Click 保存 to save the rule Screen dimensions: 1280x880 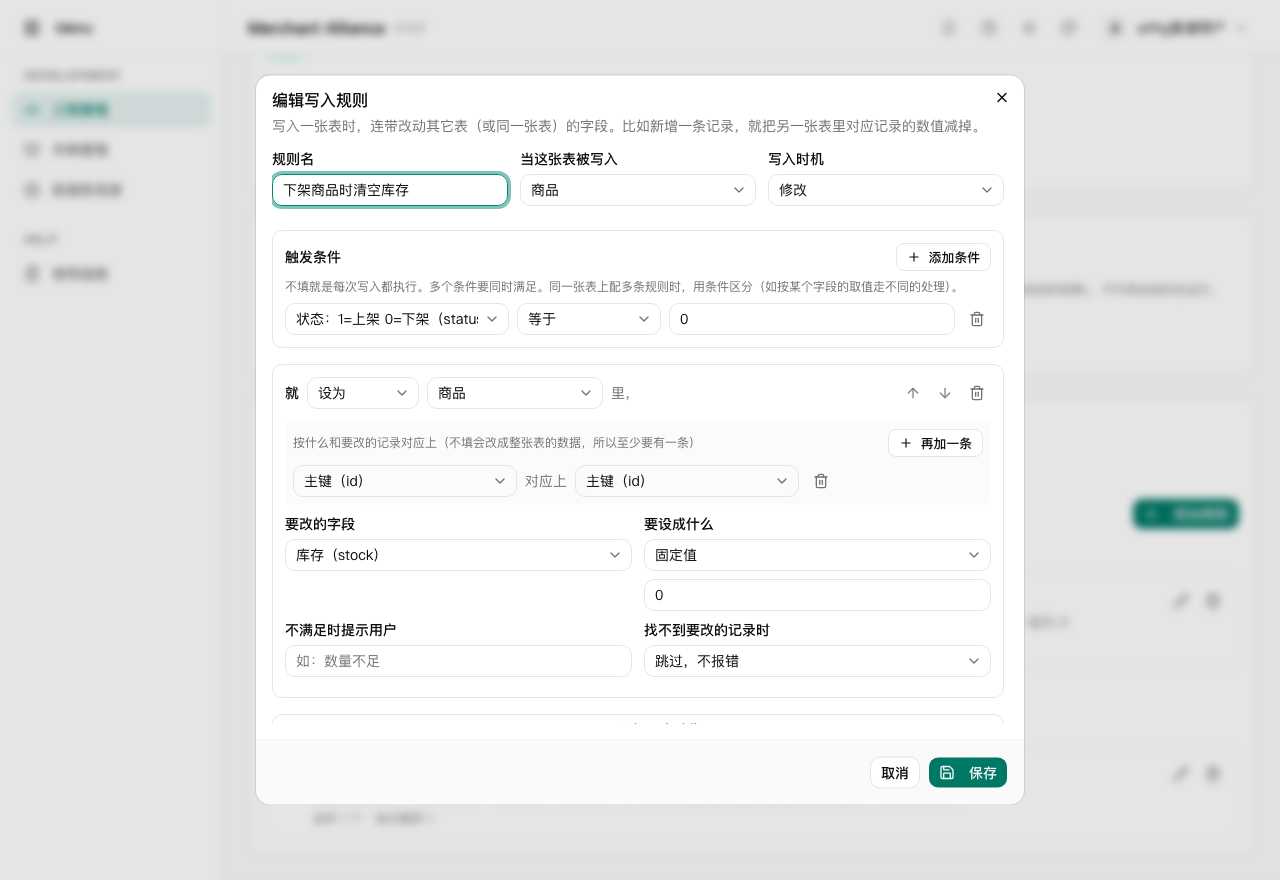pyautogui.click(x=968, y=773)
